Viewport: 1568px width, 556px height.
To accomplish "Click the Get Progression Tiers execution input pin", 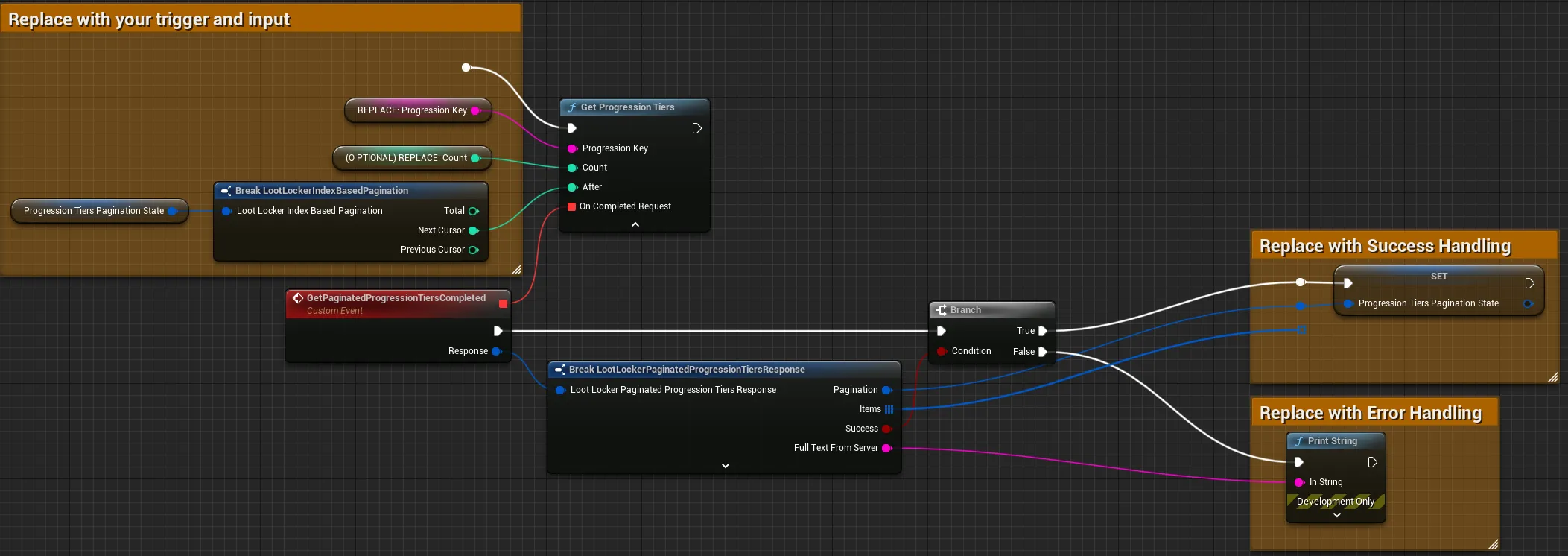I will click(x=572, y=128).
